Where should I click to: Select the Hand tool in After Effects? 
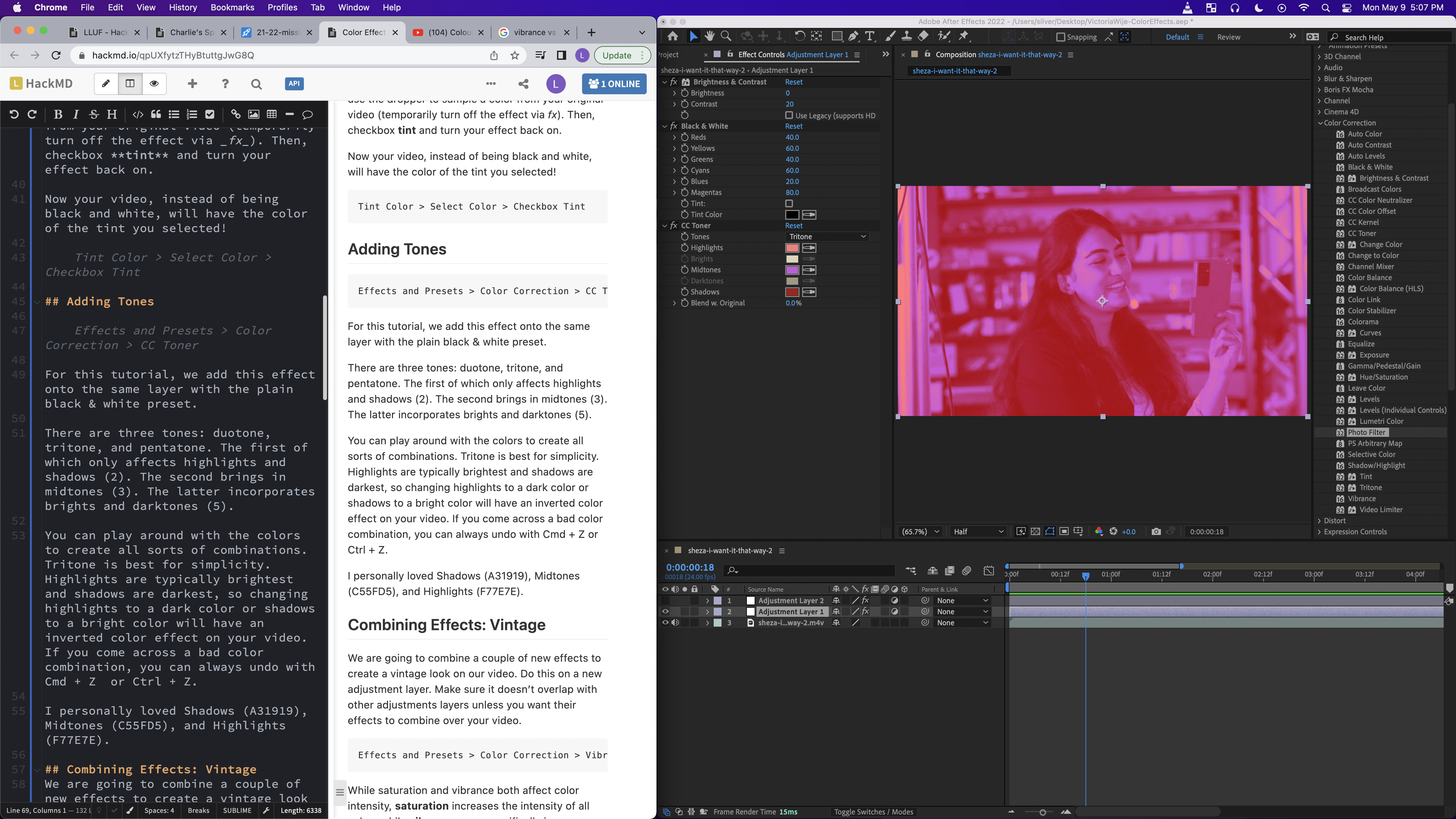coord(709,37)
